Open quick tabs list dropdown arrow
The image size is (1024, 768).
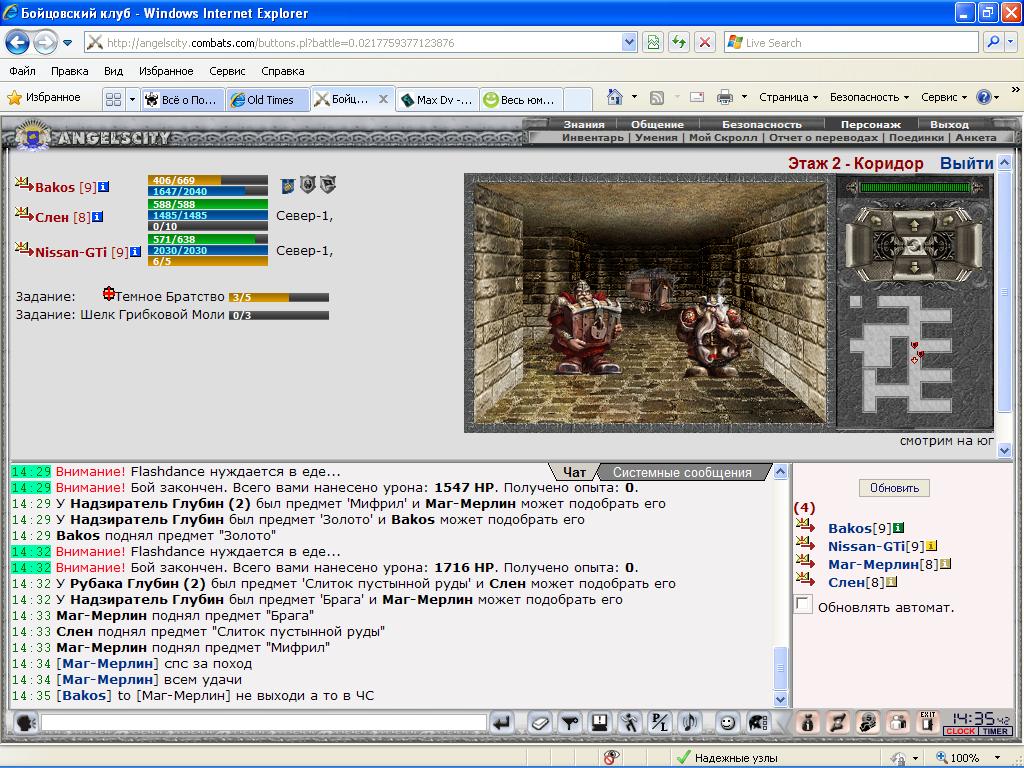coord(132,99)
